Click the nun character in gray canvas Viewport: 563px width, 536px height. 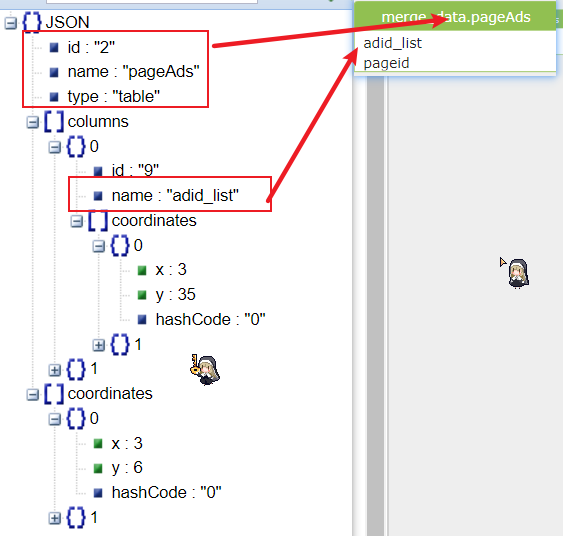(x=518, y=273)
